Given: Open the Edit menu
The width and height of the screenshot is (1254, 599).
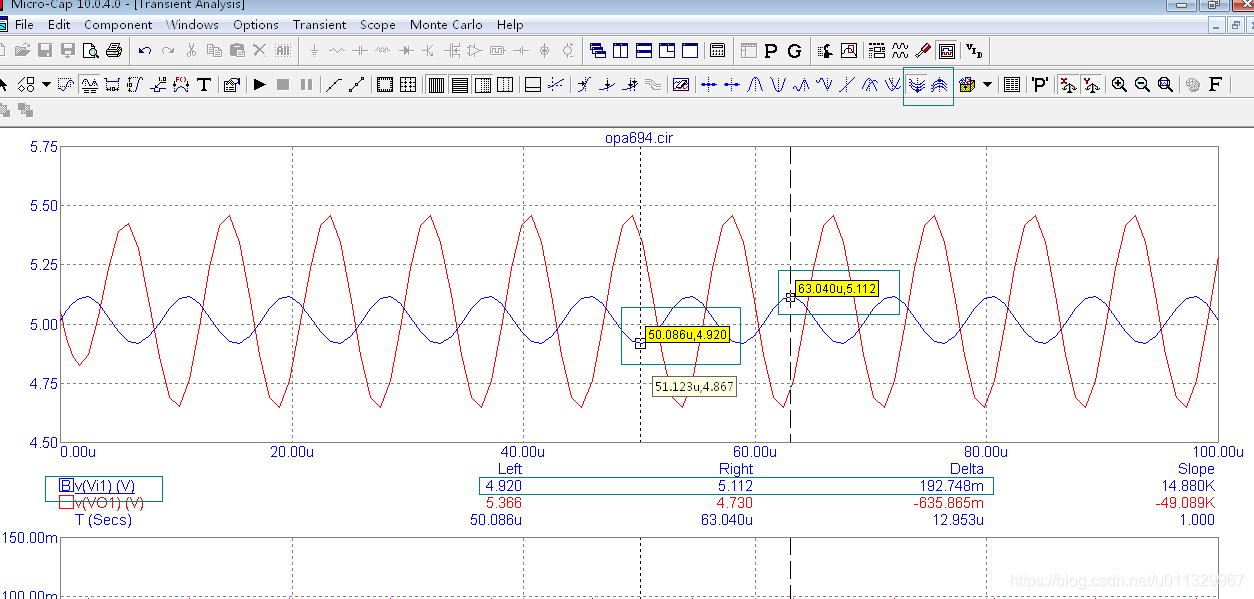Looking at the screenshot, I should click(x=59, y=24).
